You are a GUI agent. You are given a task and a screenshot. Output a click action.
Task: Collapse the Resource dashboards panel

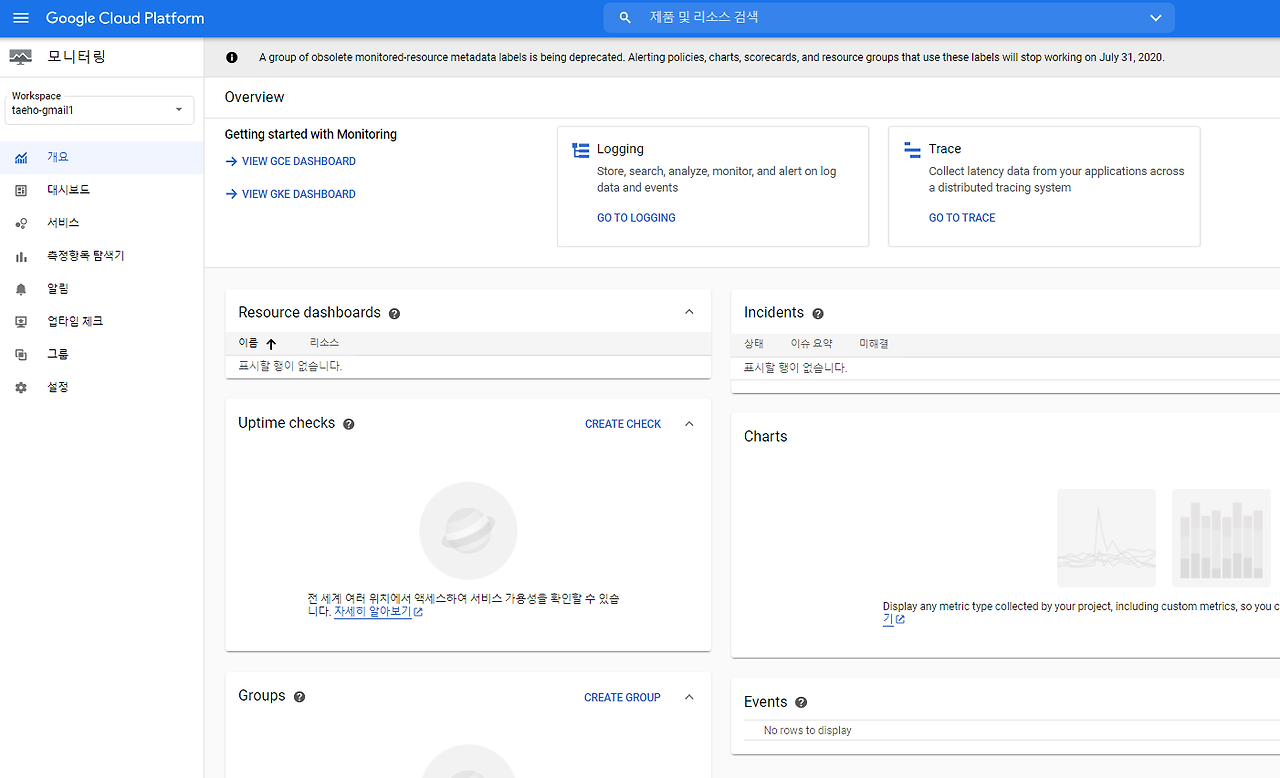pyautogui.click(x=689, y=312)
